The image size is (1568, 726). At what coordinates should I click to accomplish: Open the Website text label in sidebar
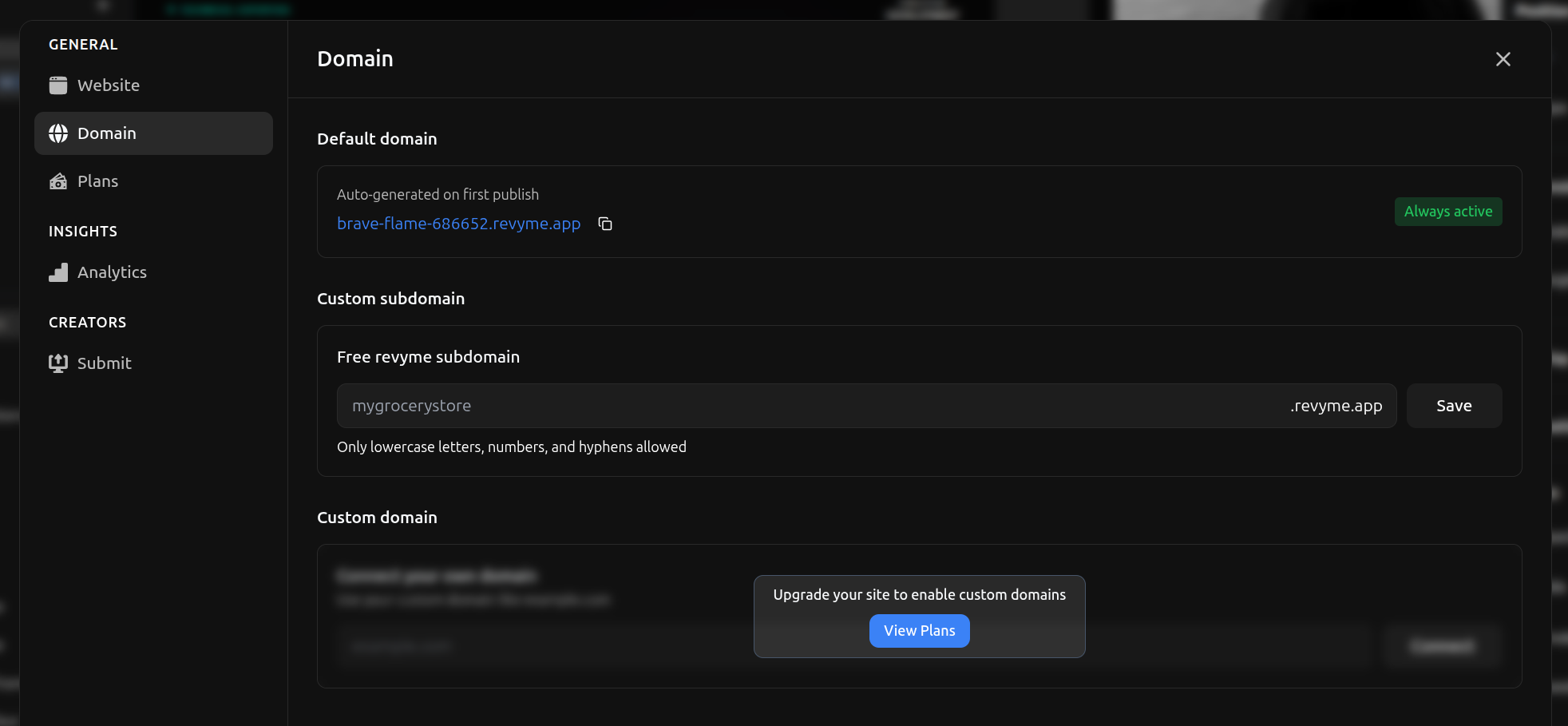tap(109, 85)
